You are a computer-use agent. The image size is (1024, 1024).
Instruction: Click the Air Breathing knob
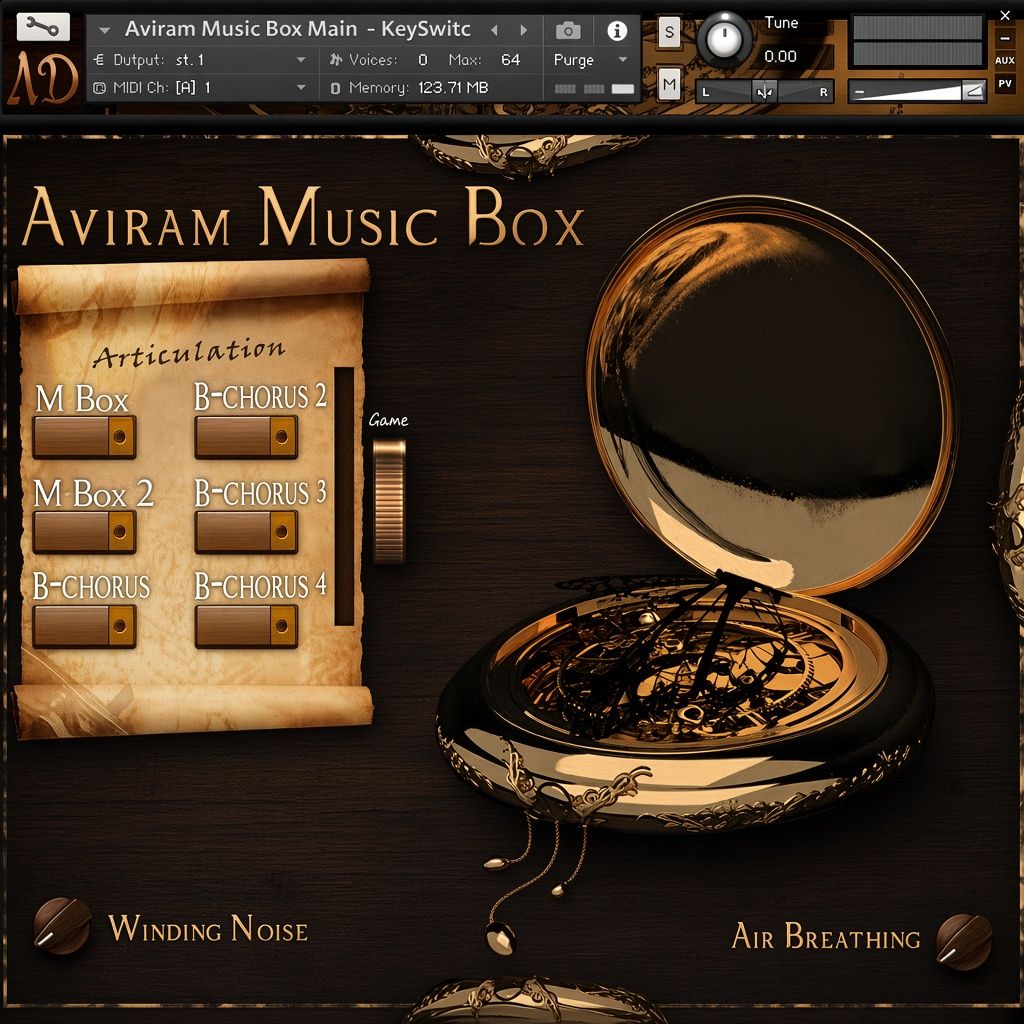[x=965, y=942]
